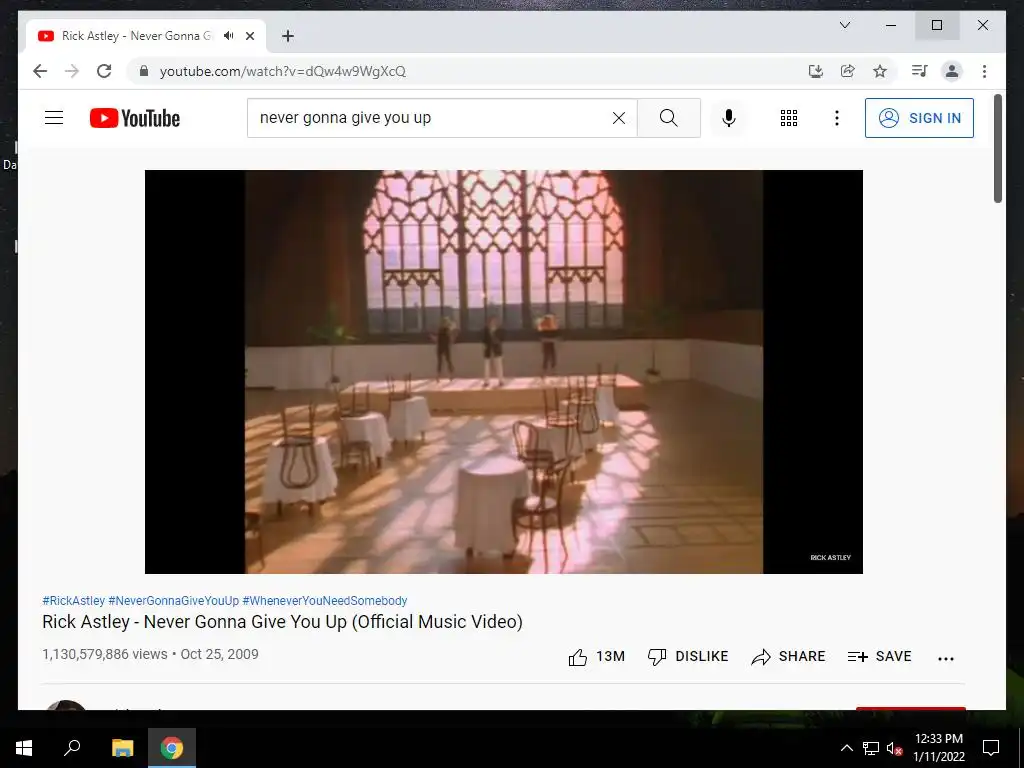View site info padlock icon
Viewport: 1024px width, 768px height.
pos(144,71)
